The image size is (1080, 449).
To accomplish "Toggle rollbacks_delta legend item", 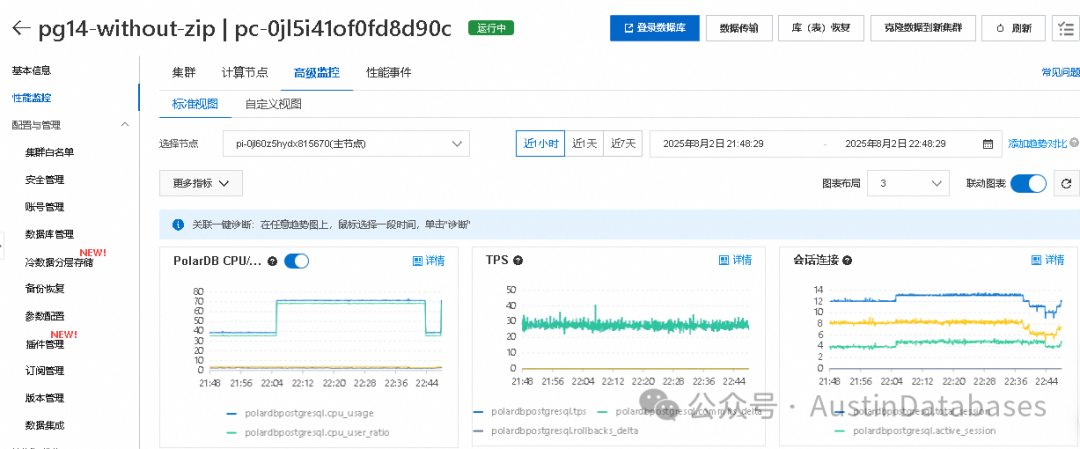I will 555,431.
